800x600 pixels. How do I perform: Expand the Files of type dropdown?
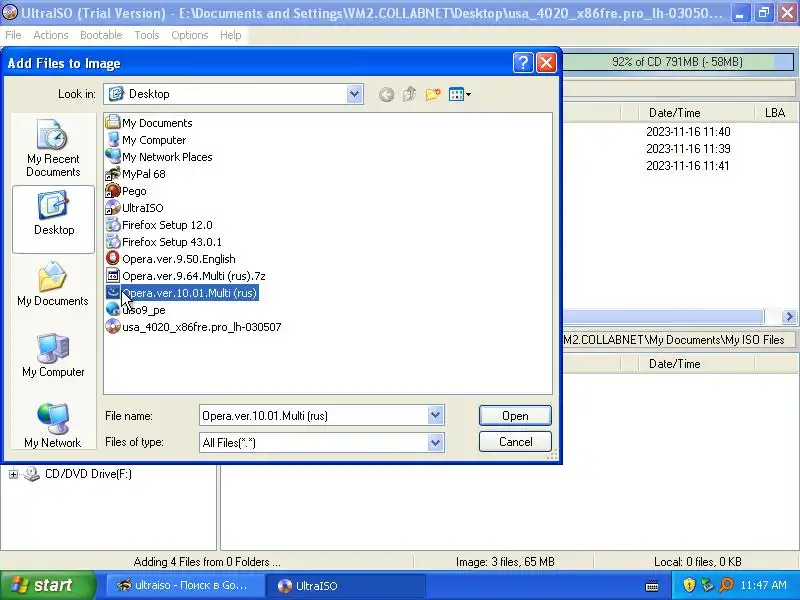435,442
